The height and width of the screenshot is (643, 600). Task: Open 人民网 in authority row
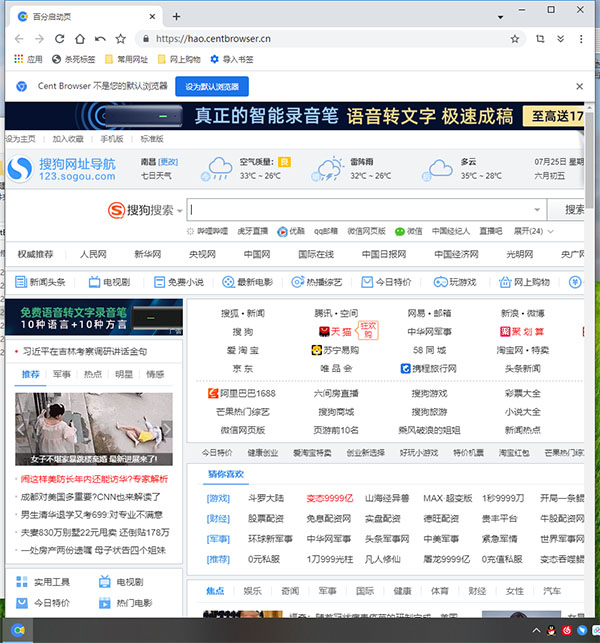click(93, 254)
